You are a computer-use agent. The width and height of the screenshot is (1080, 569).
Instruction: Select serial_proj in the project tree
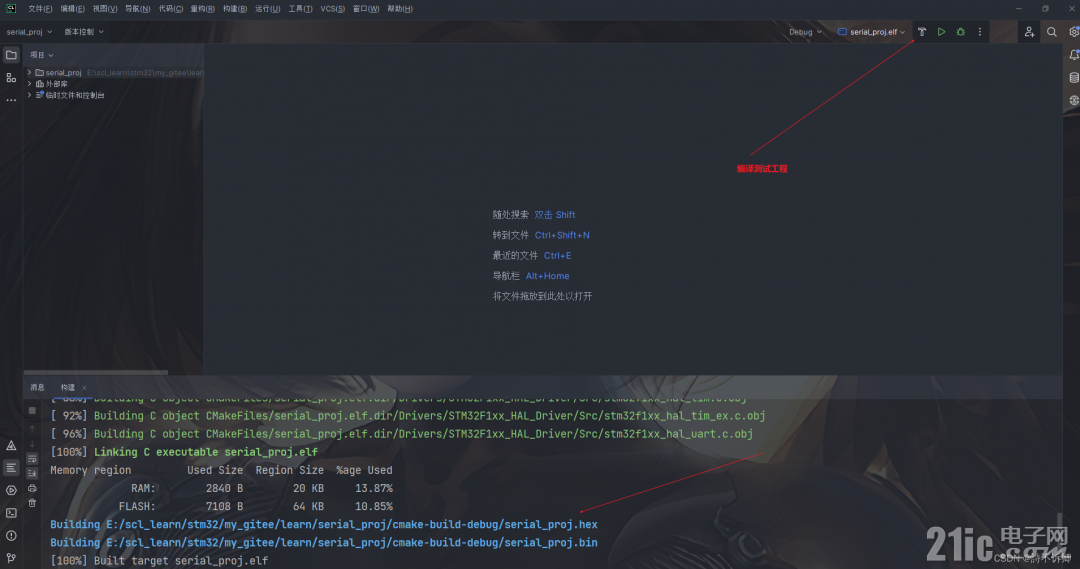[x=63, y=72]
